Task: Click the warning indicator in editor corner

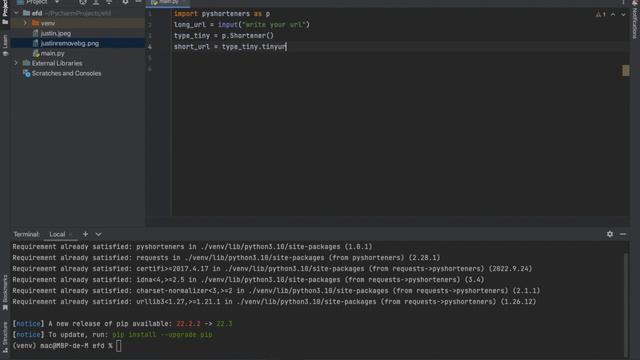Action: click(600, 14)
